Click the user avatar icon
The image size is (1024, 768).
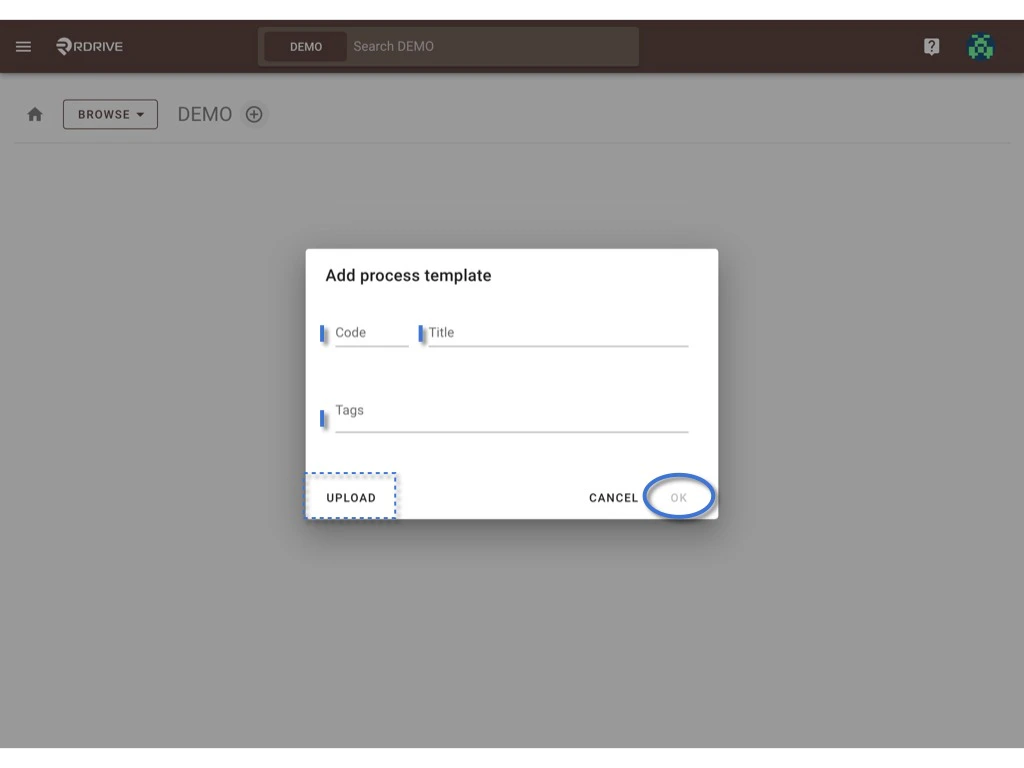click(981, 46)
